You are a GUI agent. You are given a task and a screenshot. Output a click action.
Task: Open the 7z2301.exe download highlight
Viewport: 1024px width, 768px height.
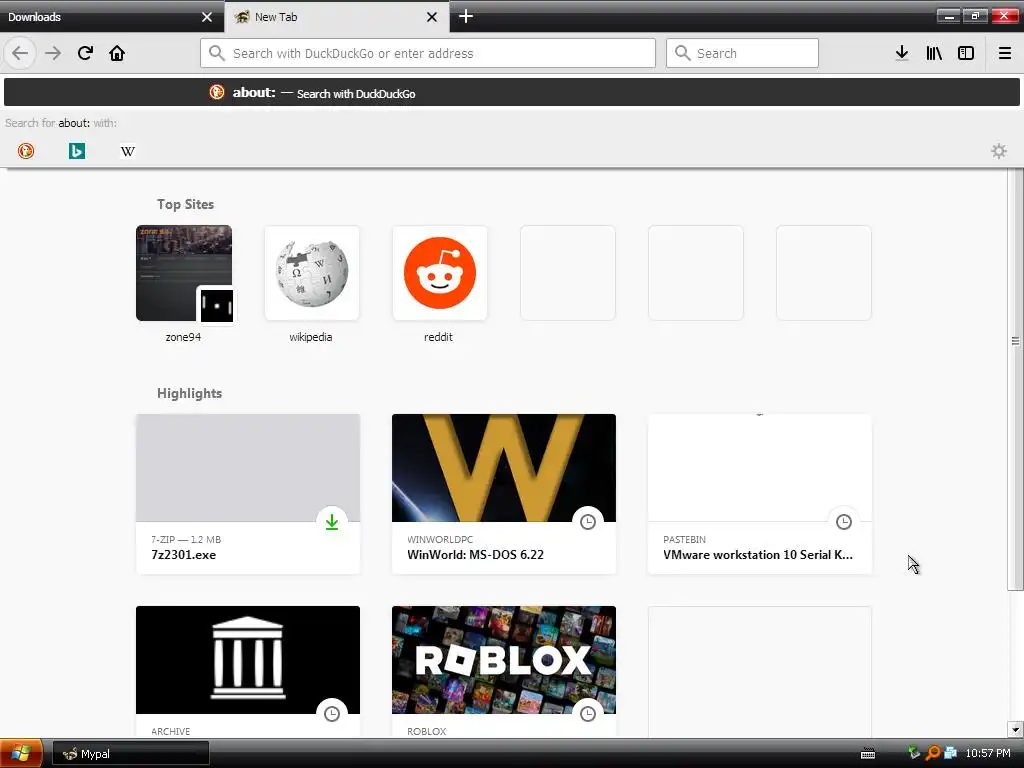pyautogui.click(x=248, y=494)
